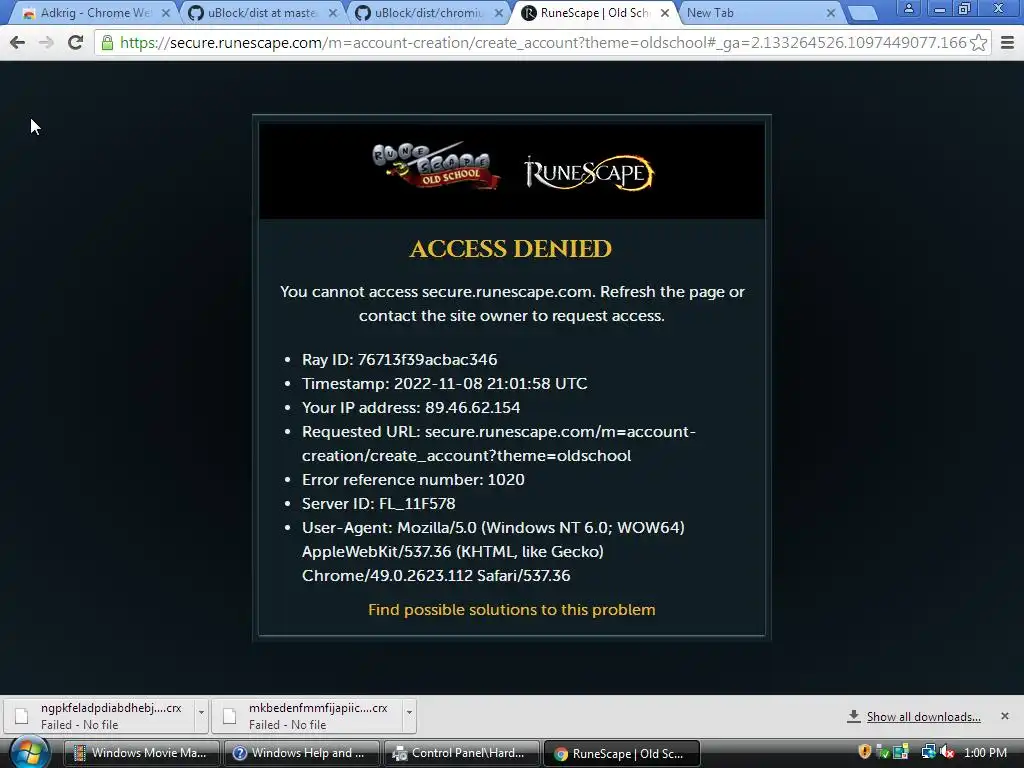The image size is (1024, 768).
Task: Click the Server ID: FL_11F578 line
Action: click(x=378, y=504)
